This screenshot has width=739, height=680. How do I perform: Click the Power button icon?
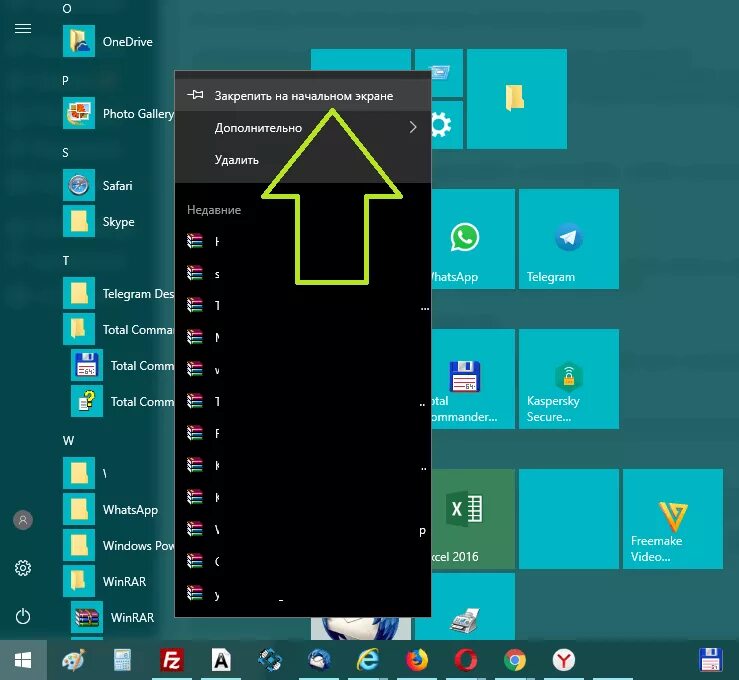(23, 616)
